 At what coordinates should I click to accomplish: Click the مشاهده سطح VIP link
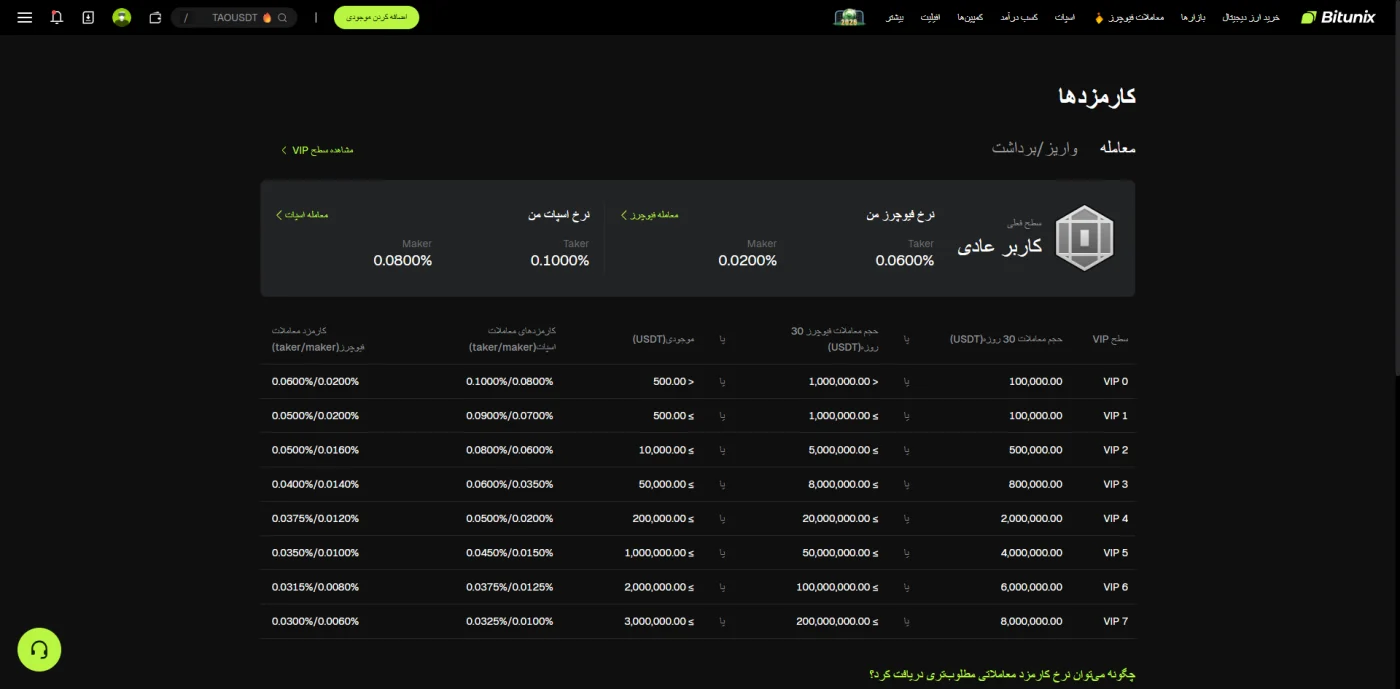317,150
